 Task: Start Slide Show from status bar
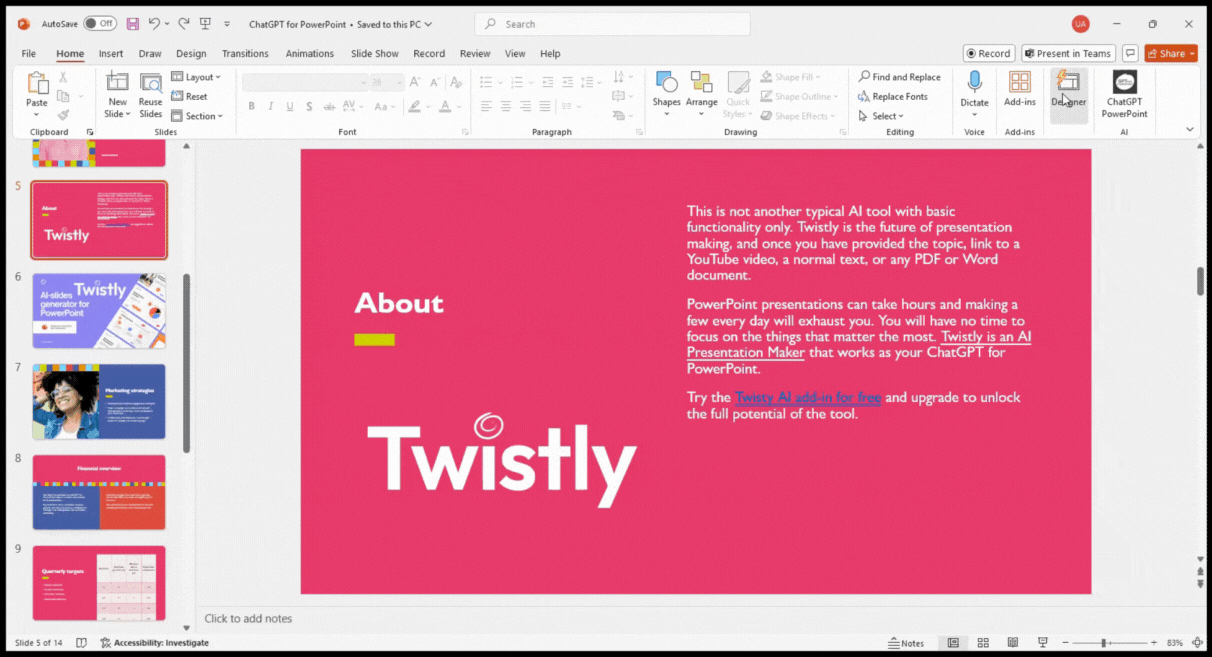(1043, 643)
